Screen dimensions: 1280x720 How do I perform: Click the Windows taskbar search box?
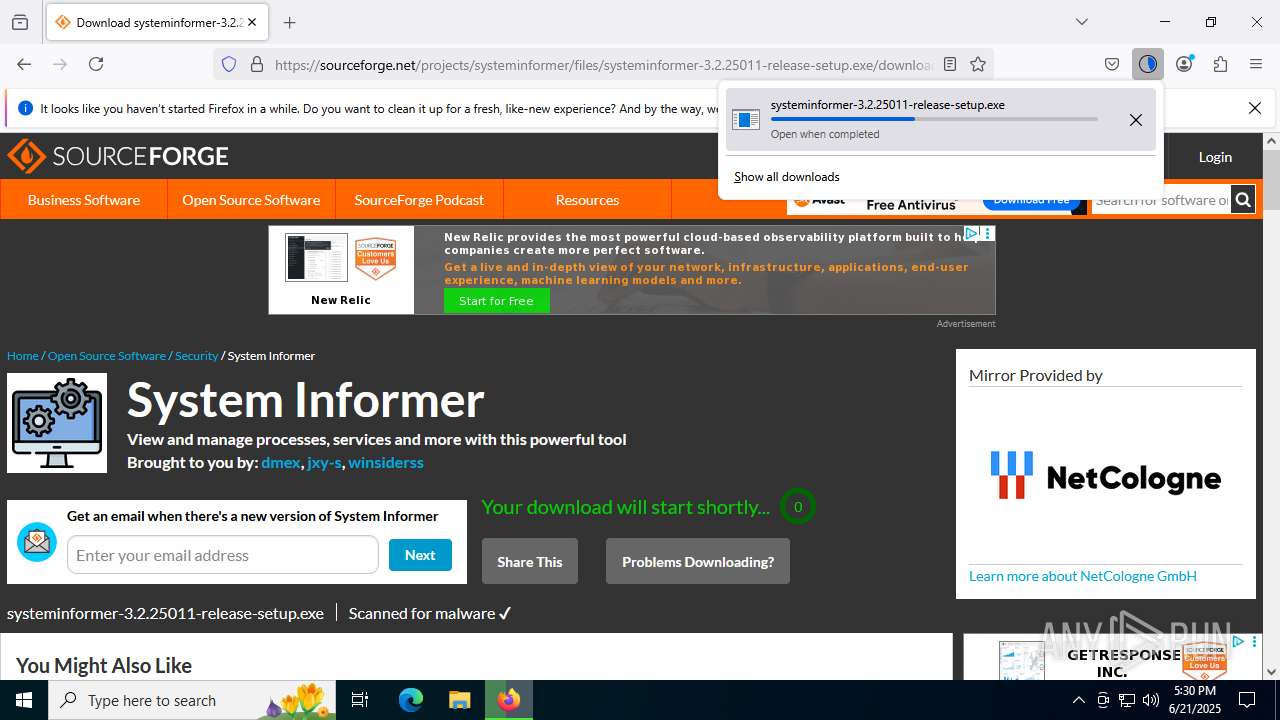tap(194, 700)
